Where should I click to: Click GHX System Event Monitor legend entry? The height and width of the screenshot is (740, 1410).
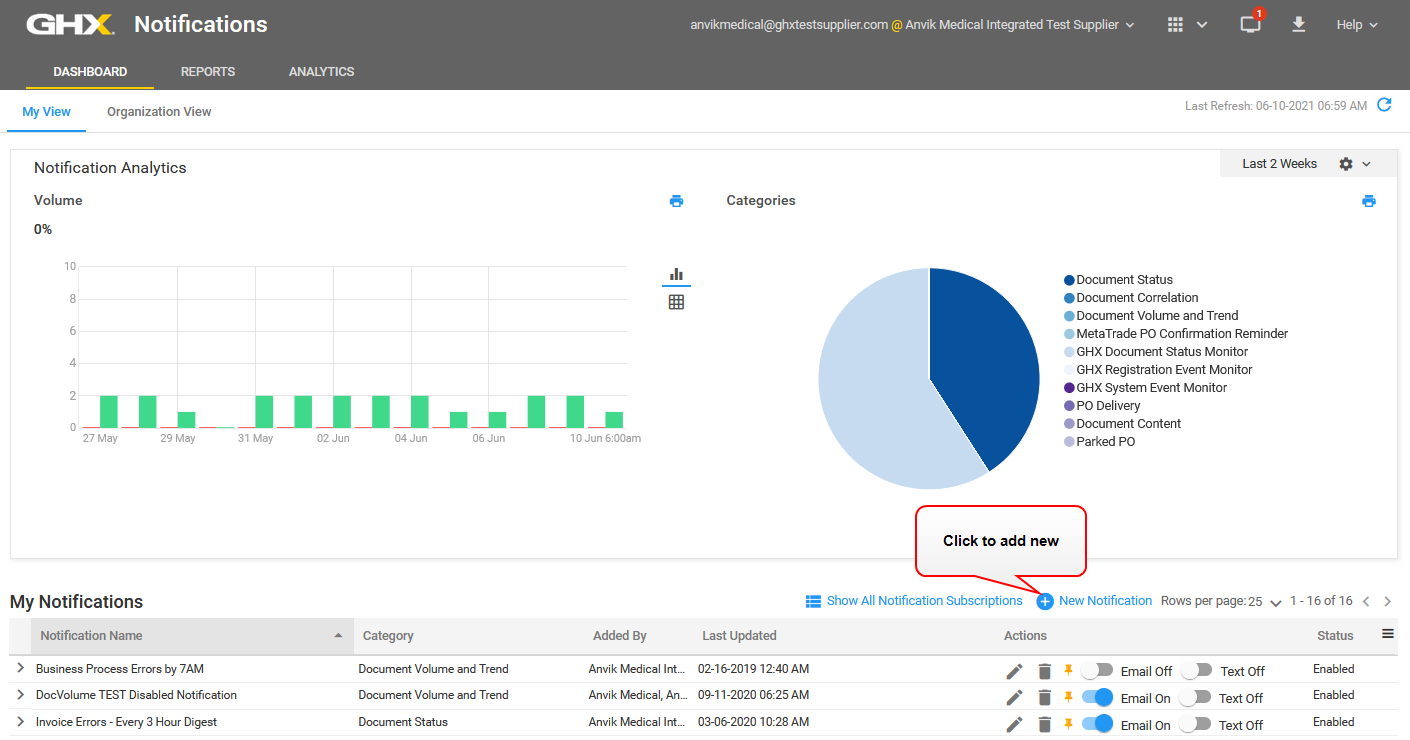[x=1146, y=388]
